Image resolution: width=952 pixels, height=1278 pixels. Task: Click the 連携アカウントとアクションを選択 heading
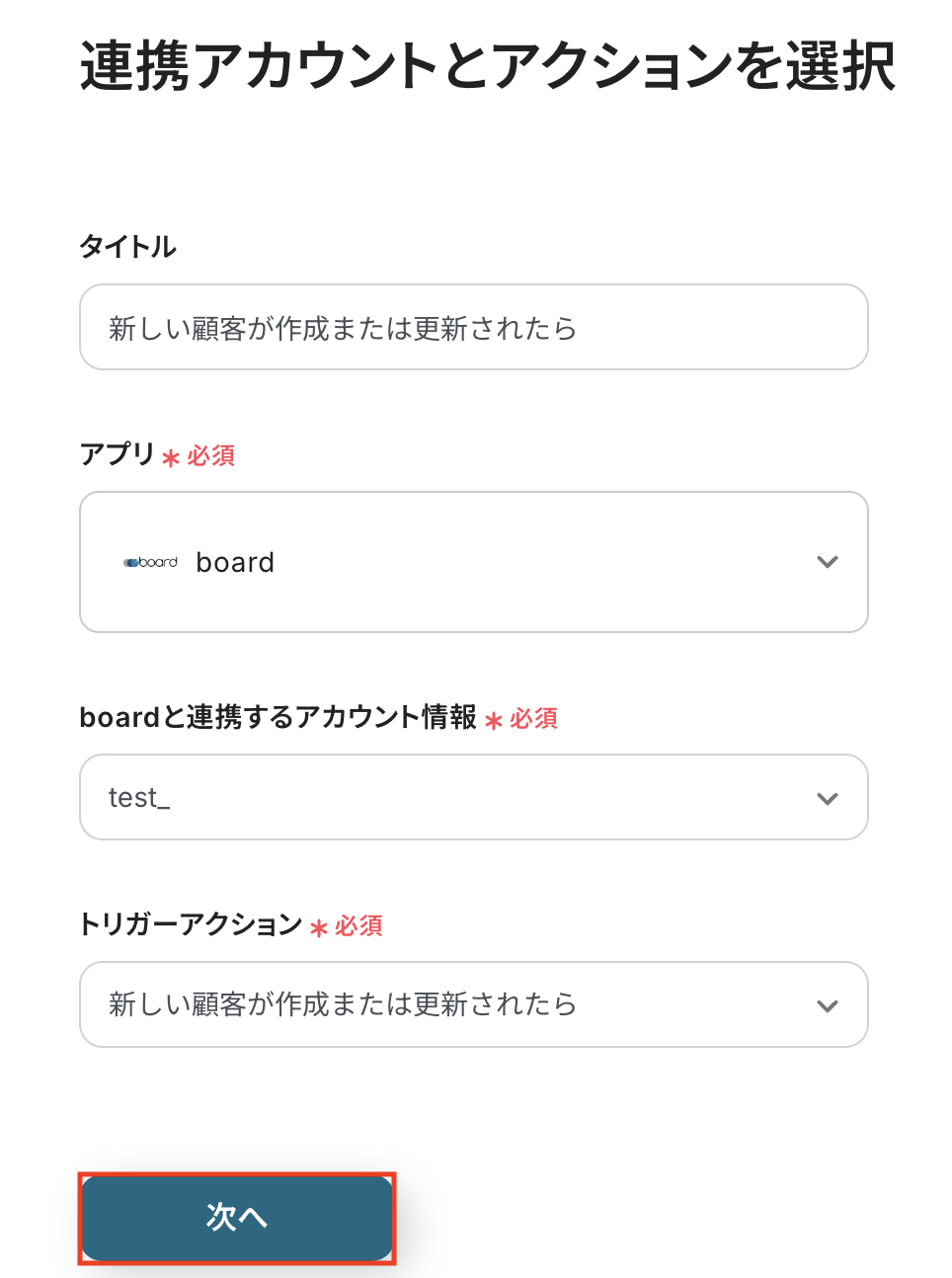[488, 66]
